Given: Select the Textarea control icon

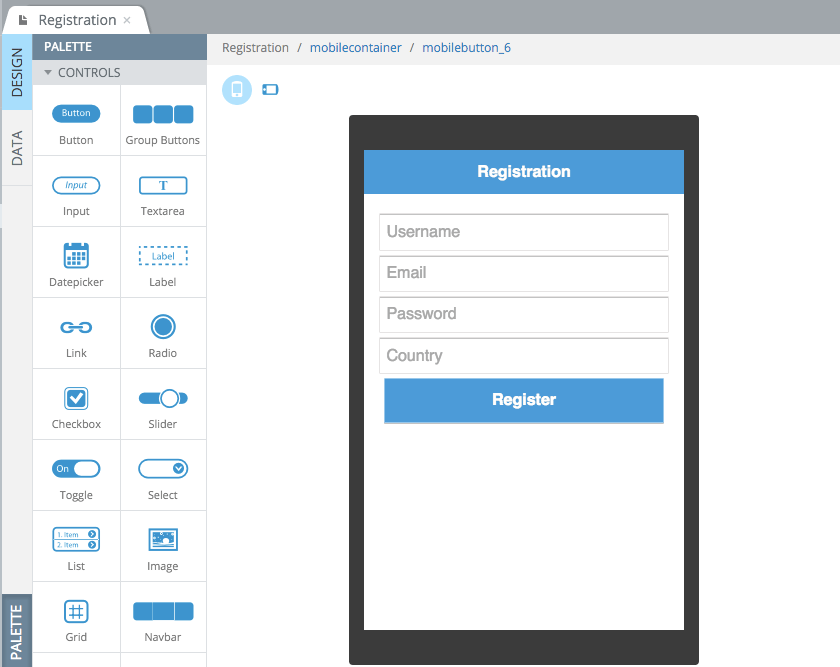Looking at the screenshot, I should 163,185.
